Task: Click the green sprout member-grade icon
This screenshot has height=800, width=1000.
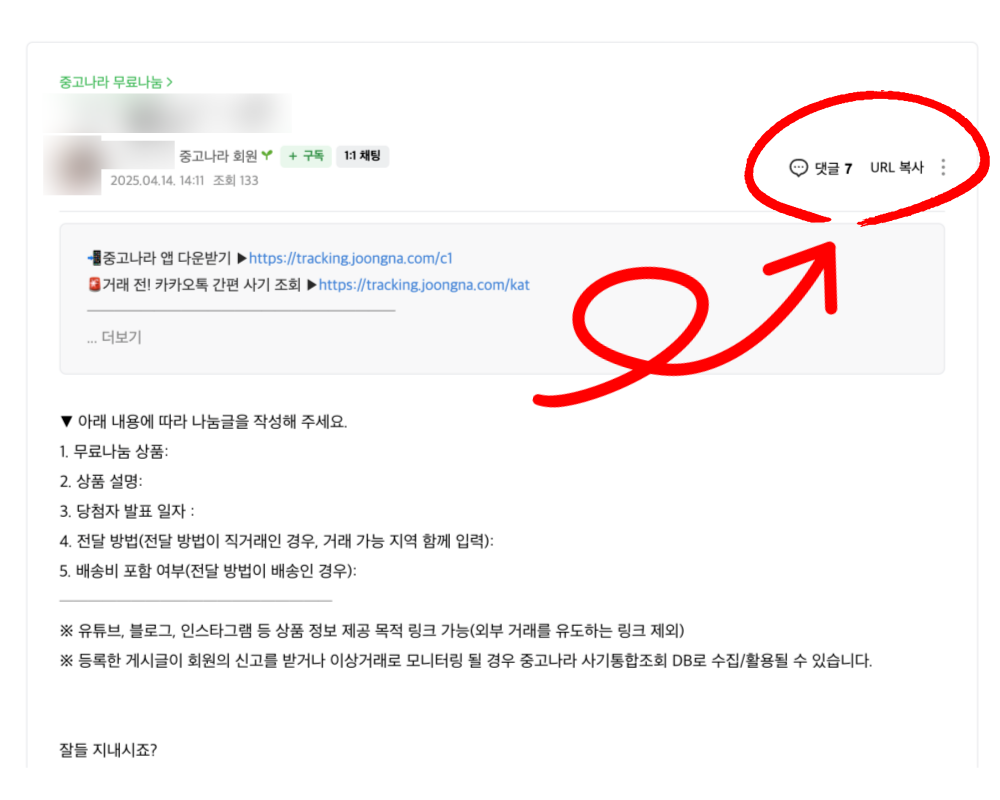Action: pos(267,155)
